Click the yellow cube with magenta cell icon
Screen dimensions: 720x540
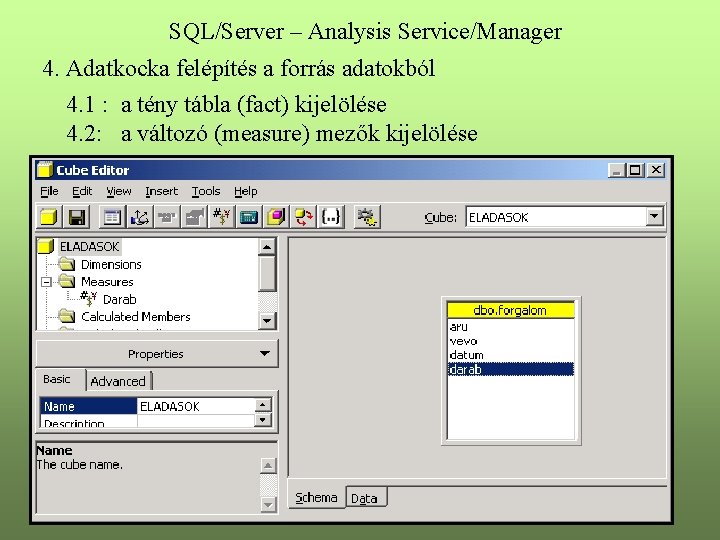276,217
